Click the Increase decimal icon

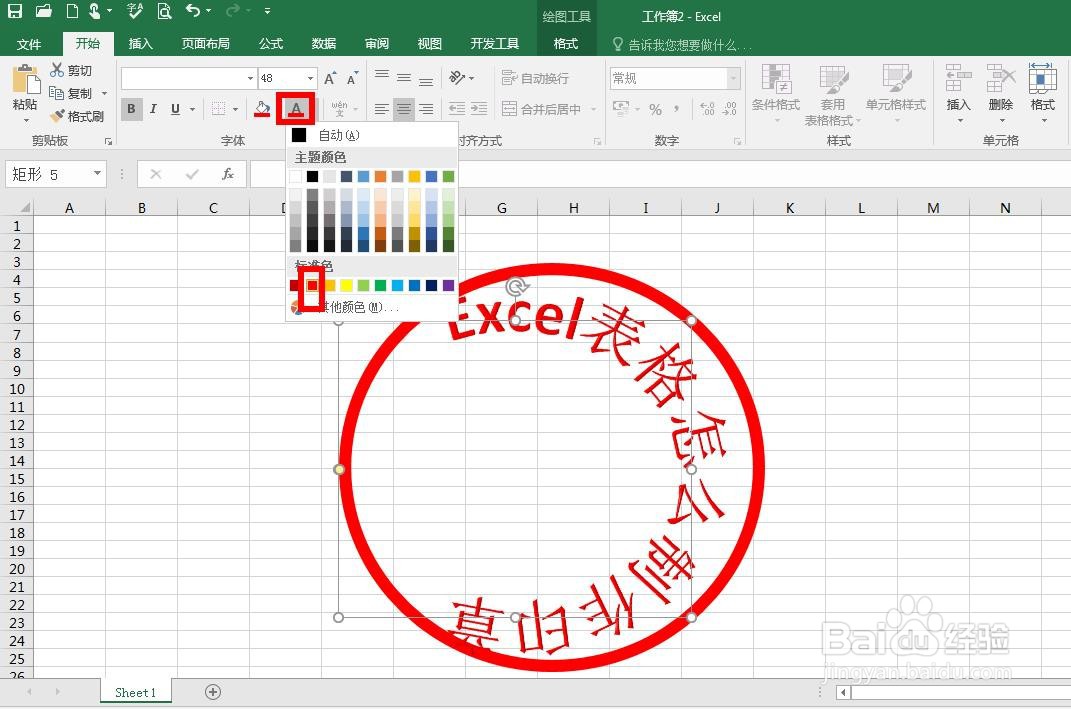pyautogui.click(x=707, y=109)
